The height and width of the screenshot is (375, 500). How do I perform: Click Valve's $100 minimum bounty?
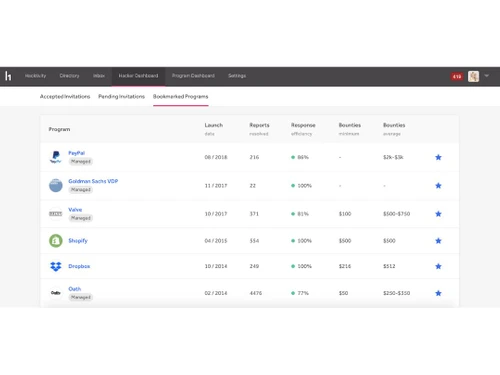click(x=345, y=214)
